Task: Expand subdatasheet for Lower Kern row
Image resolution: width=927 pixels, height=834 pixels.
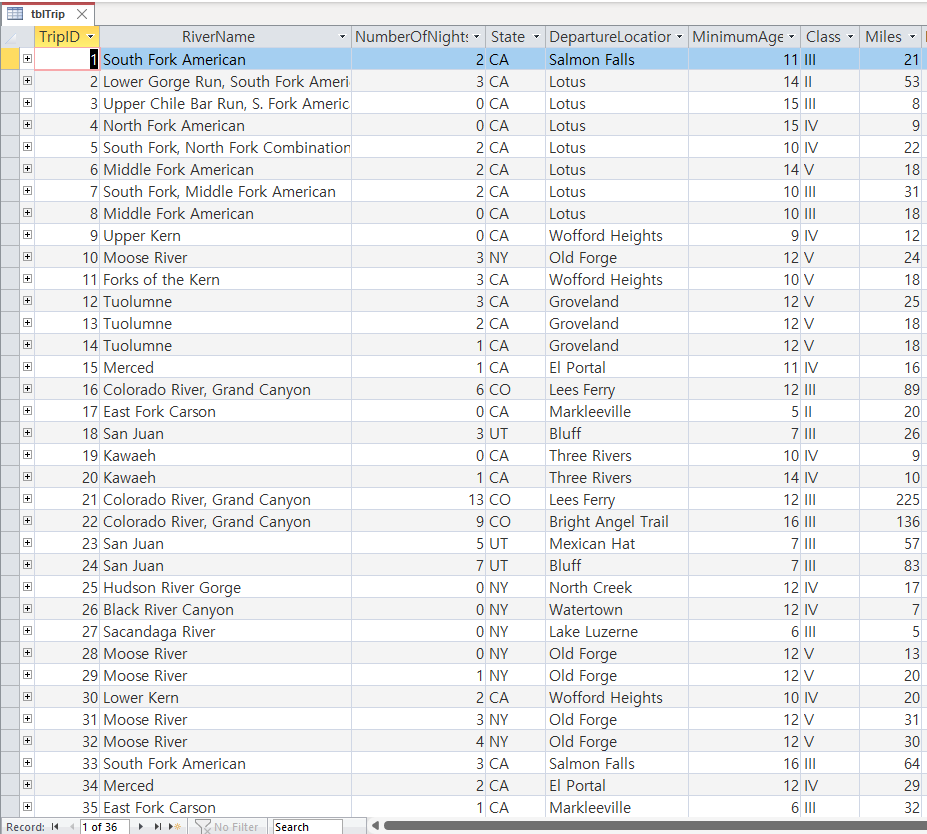Action: 27,696
